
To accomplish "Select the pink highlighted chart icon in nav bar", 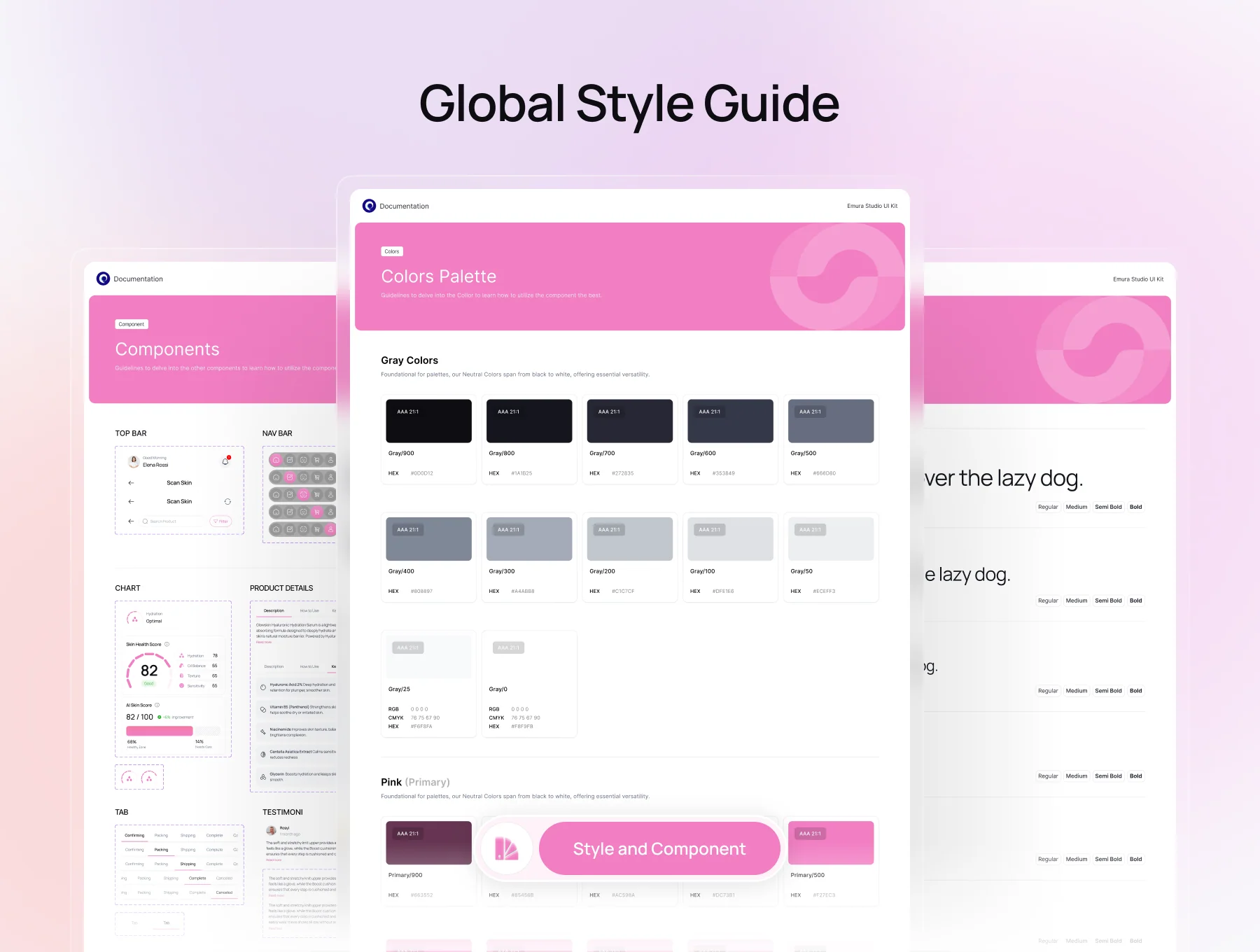I will pyautogui.click(x=290, y=477).
